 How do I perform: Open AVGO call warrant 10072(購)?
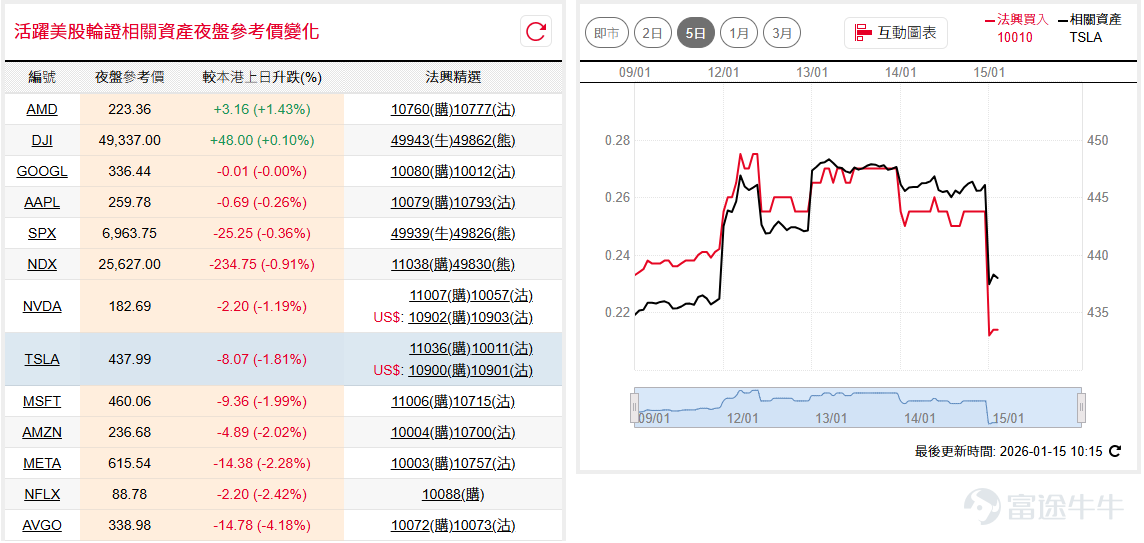pyautogui.click(x=422, y=525)
